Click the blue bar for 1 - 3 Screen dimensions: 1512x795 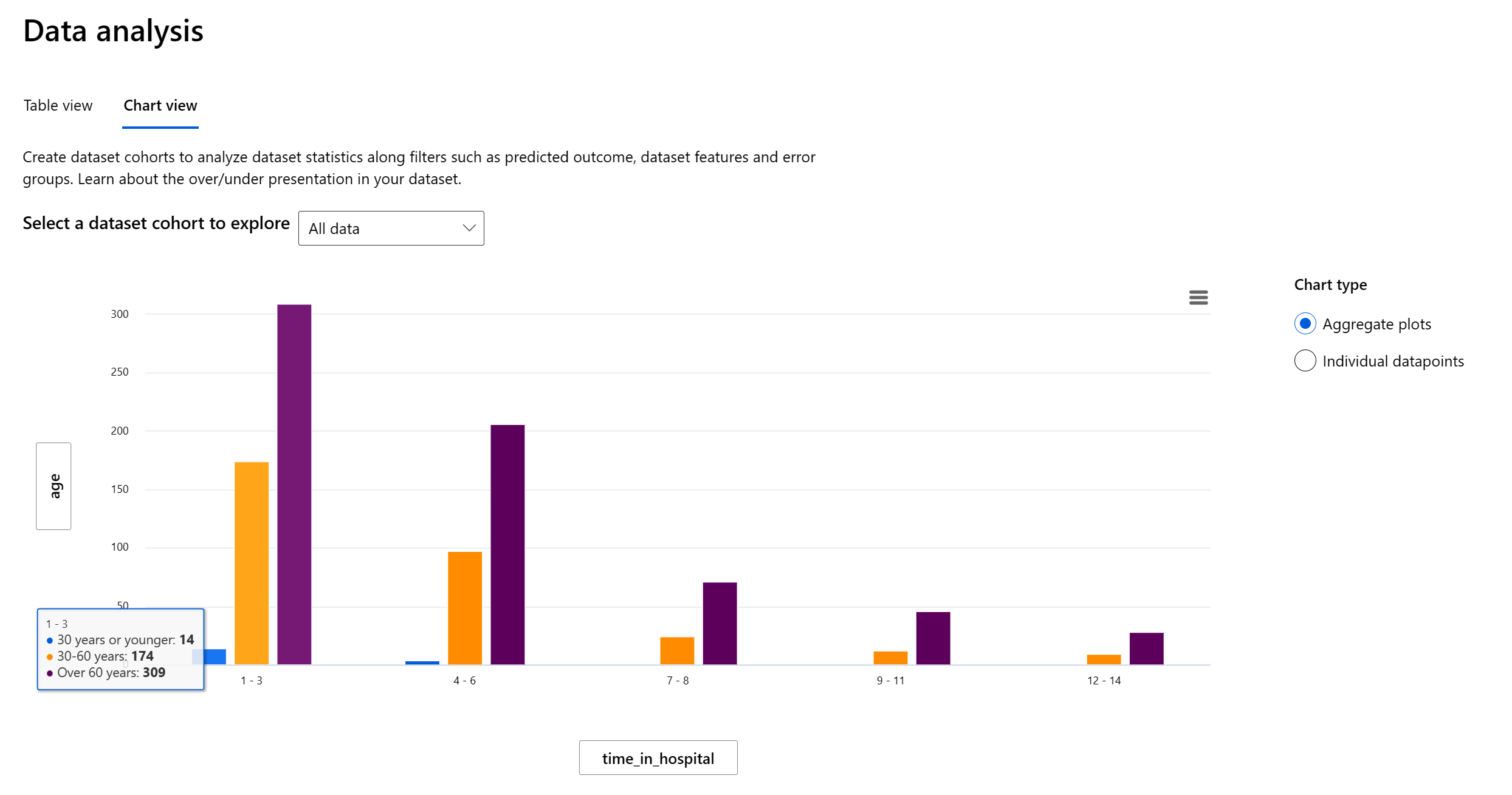click(x=215, y=656)
